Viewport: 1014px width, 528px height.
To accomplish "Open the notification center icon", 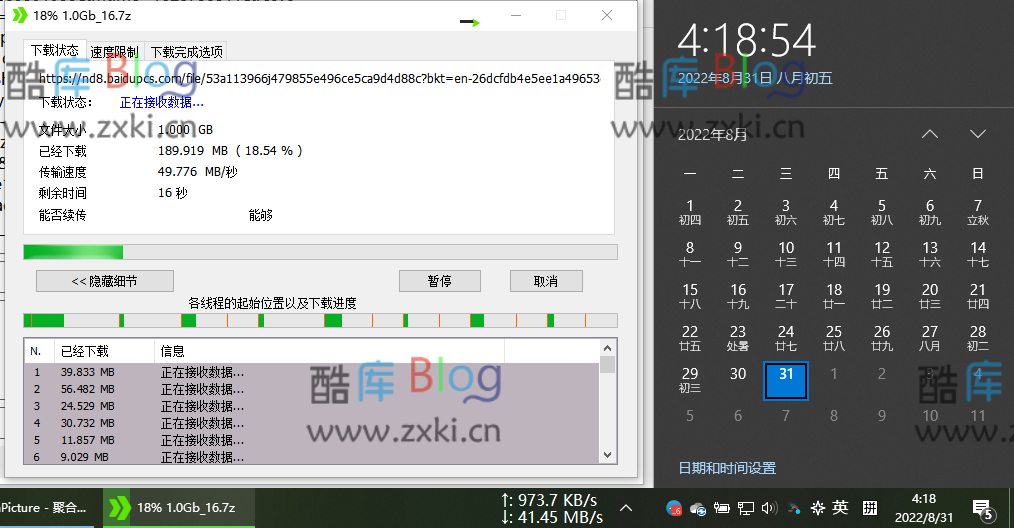I will click(983, 508).
